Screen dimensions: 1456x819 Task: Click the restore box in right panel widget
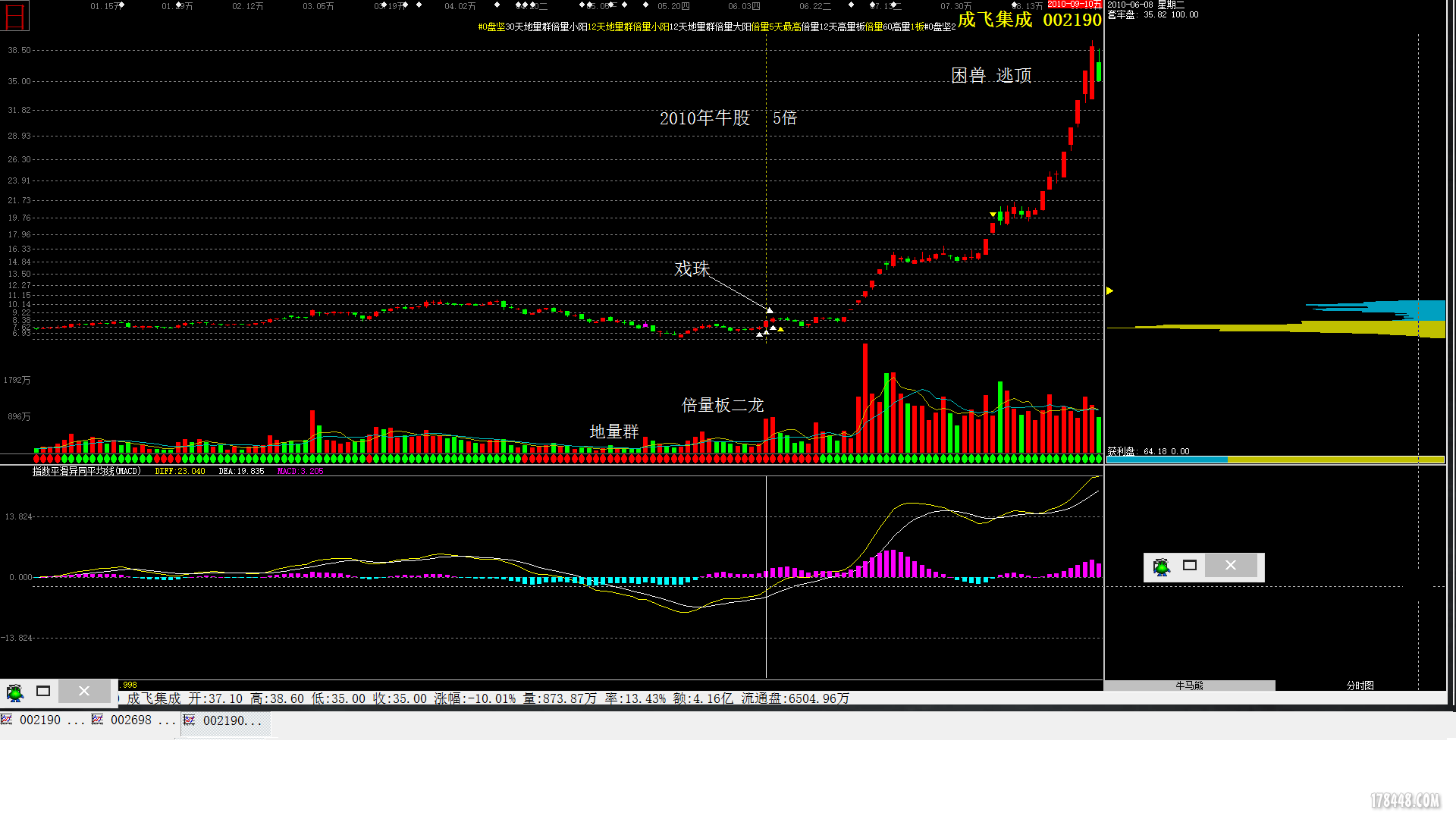[1190, 565]
